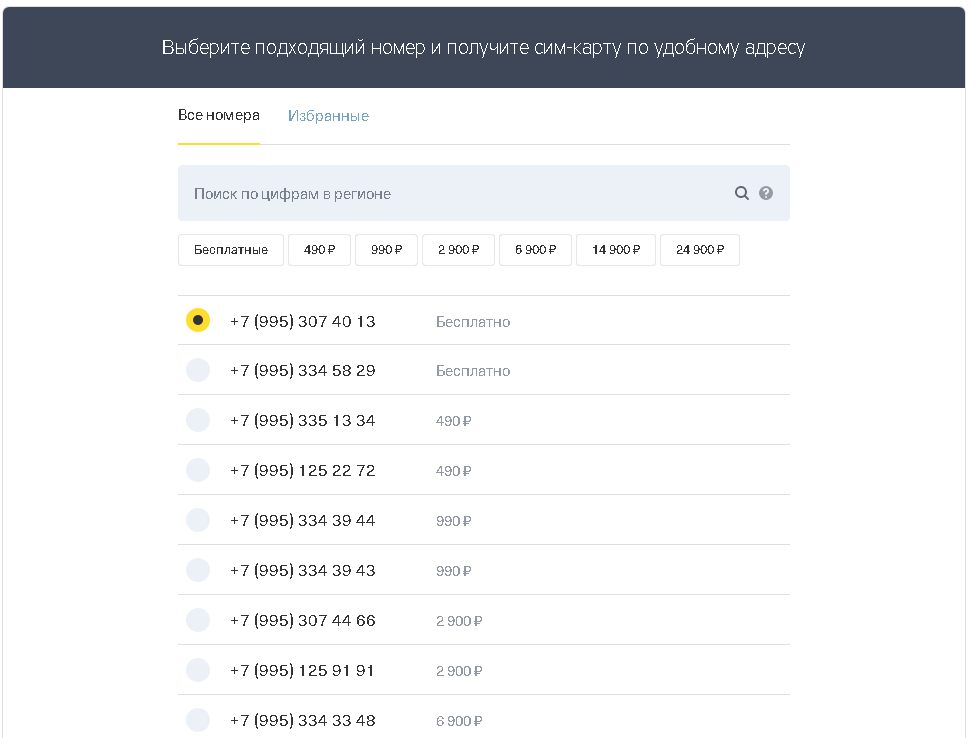Screen dimensions: 976x738
Task: Switch to the Избранные tab
Action: [x=328, y=116]
